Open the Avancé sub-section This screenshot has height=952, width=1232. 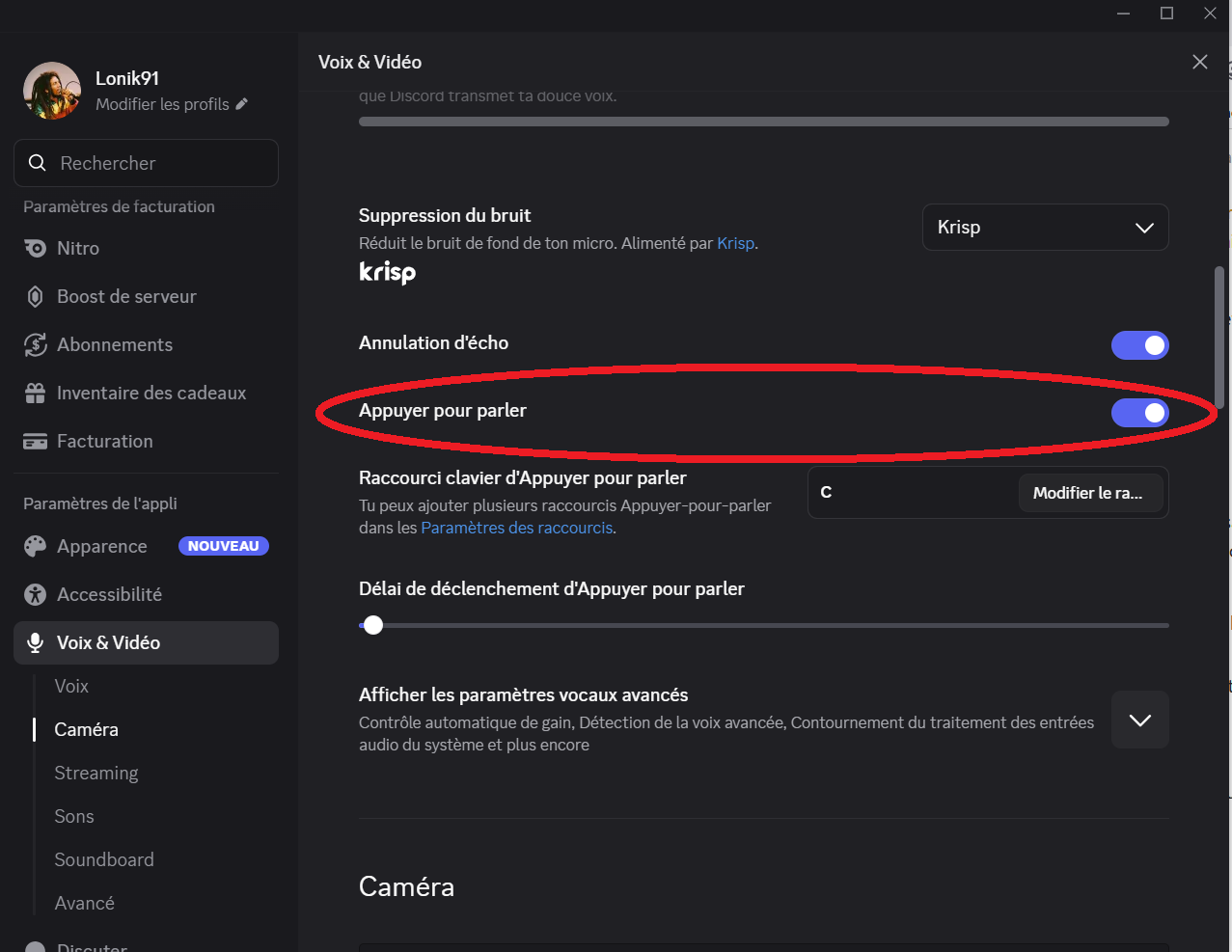[x=85, y=903]
